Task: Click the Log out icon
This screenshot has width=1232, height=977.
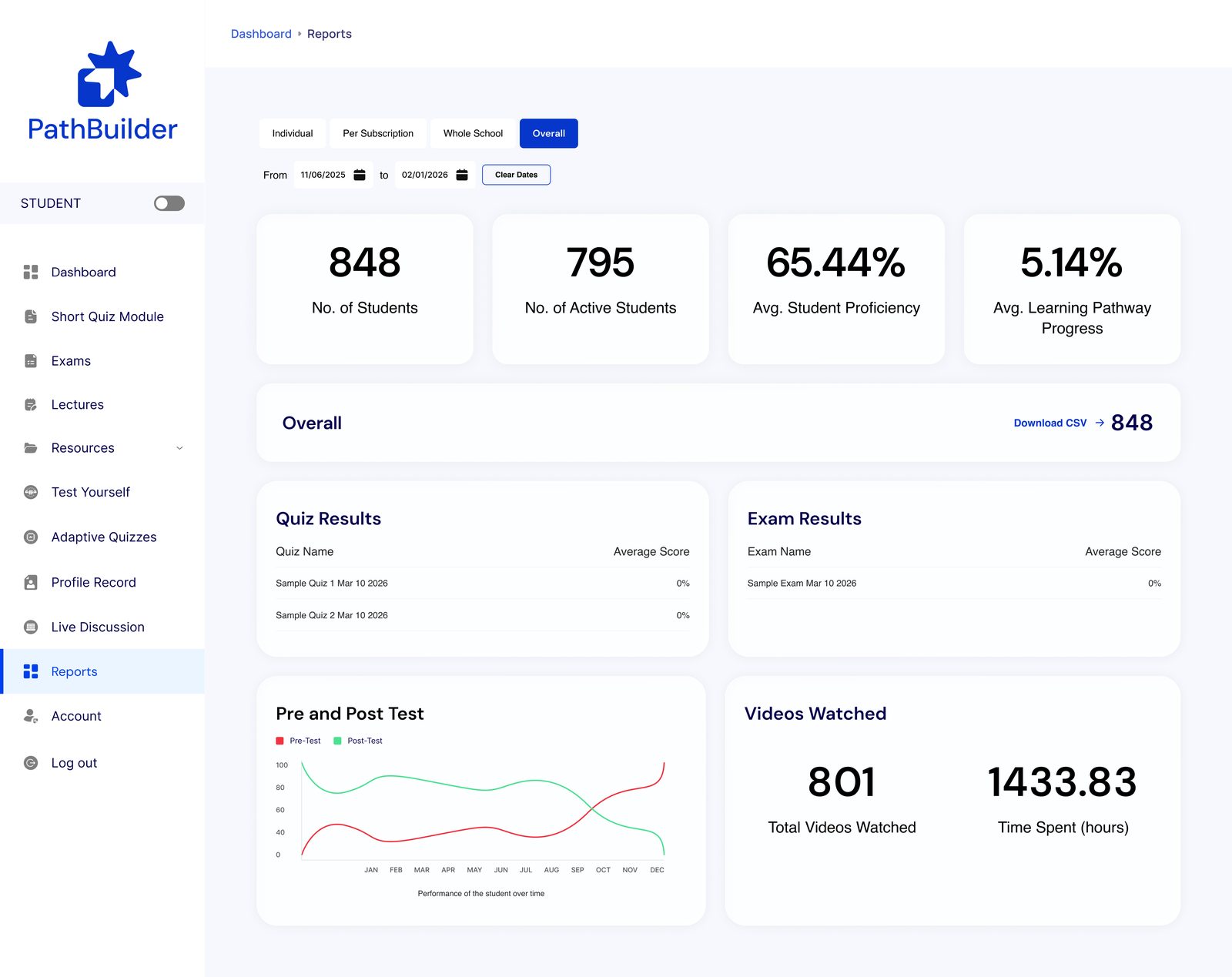Action: (31, 763)
